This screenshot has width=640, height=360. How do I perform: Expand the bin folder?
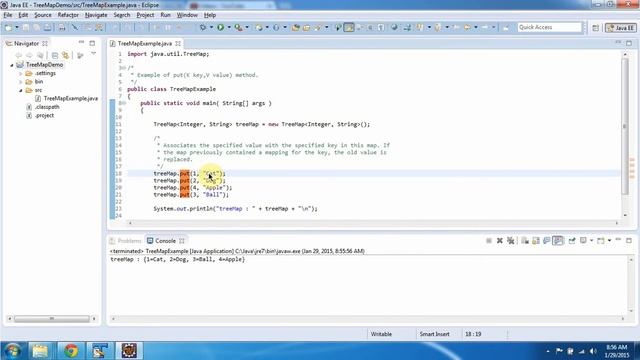click(x=20, y=82)
